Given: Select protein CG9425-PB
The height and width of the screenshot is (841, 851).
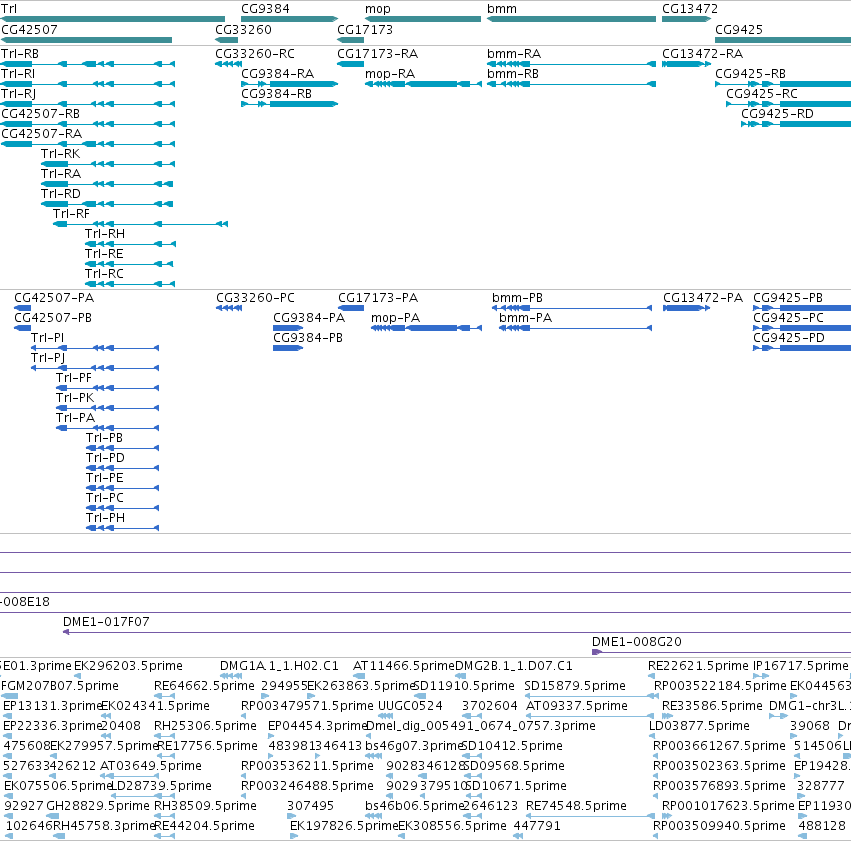Looking at the screenshot, I should [802, 308].
